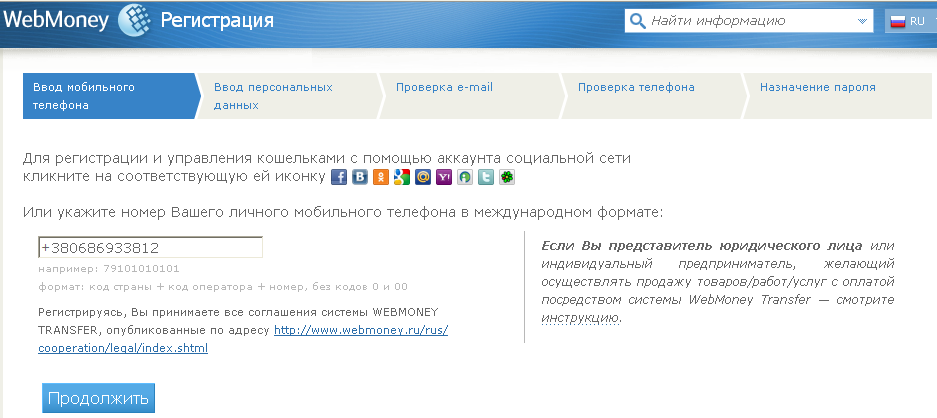Click the search magnifier icon
Screen dimensions: 937x418
[x=638, y=22]
